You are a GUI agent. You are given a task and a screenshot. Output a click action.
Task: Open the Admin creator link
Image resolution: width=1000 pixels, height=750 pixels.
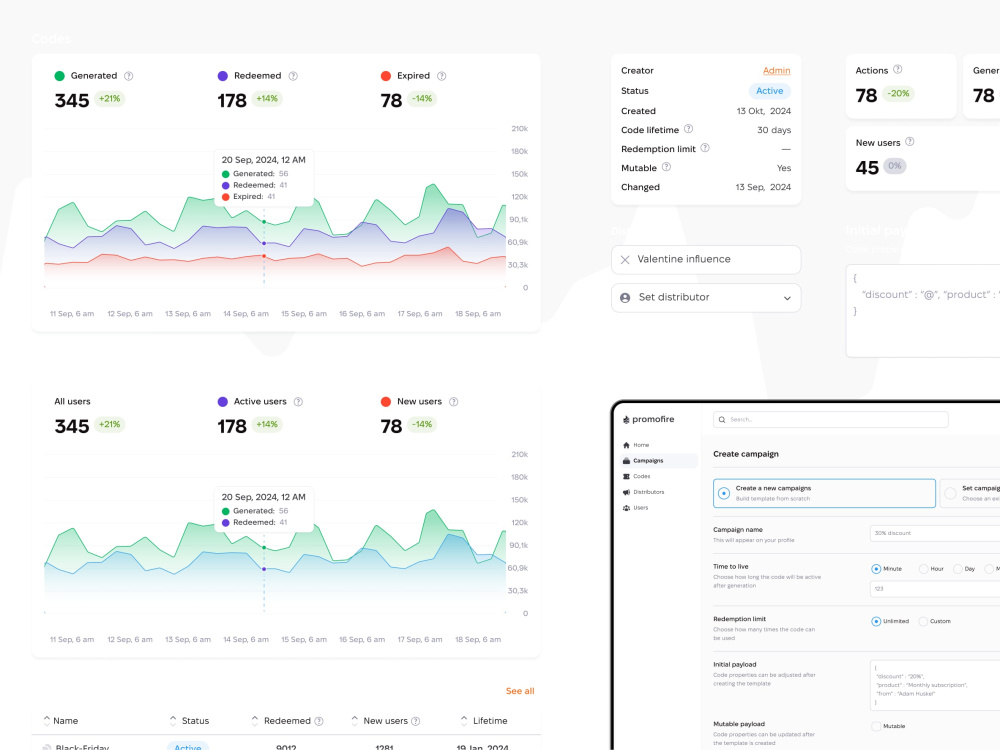coord(776,71)
